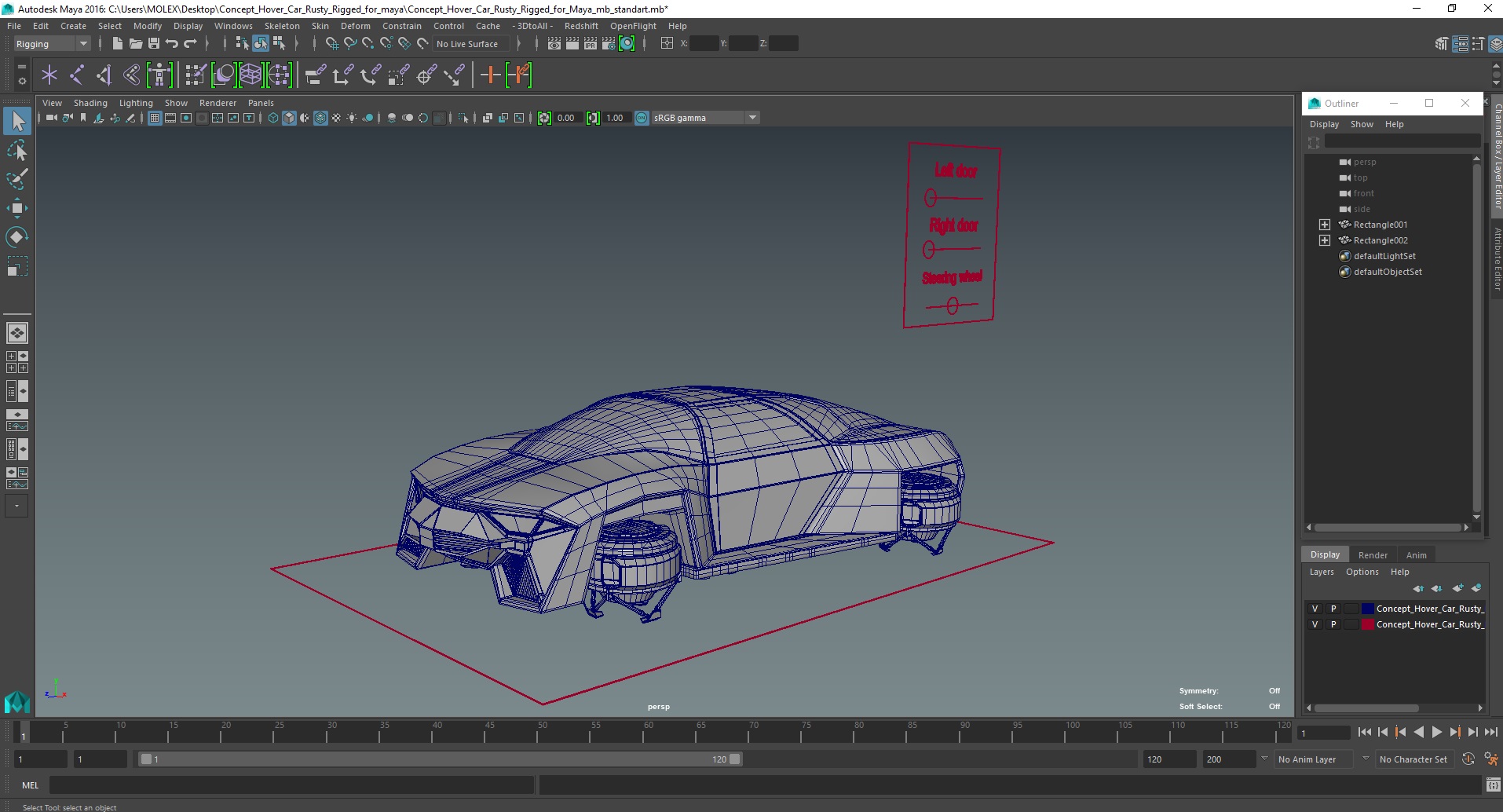Select defaultObjectSet in Outliner
Image resolution: width=1503 pixels, height=812 pixels.
pos(1387,272)
